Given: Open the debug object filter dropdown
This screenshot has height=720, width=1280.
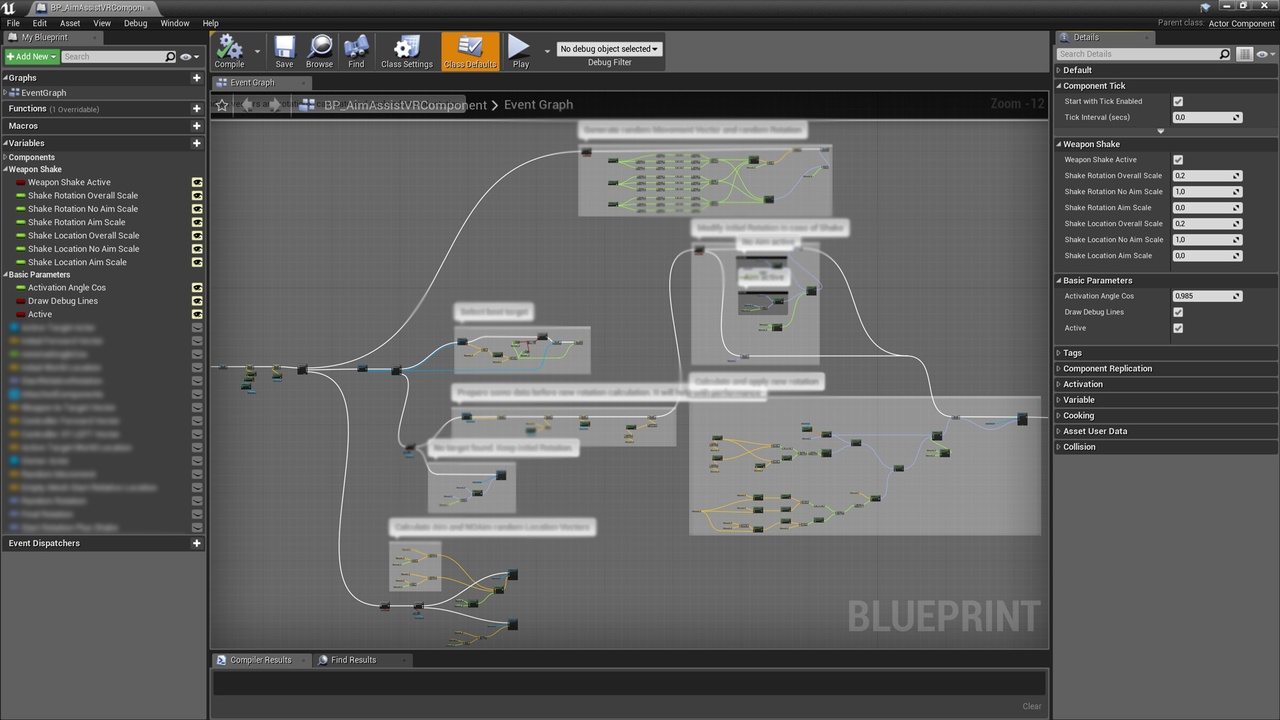Looking at the screenshot, I should (609, 49).
